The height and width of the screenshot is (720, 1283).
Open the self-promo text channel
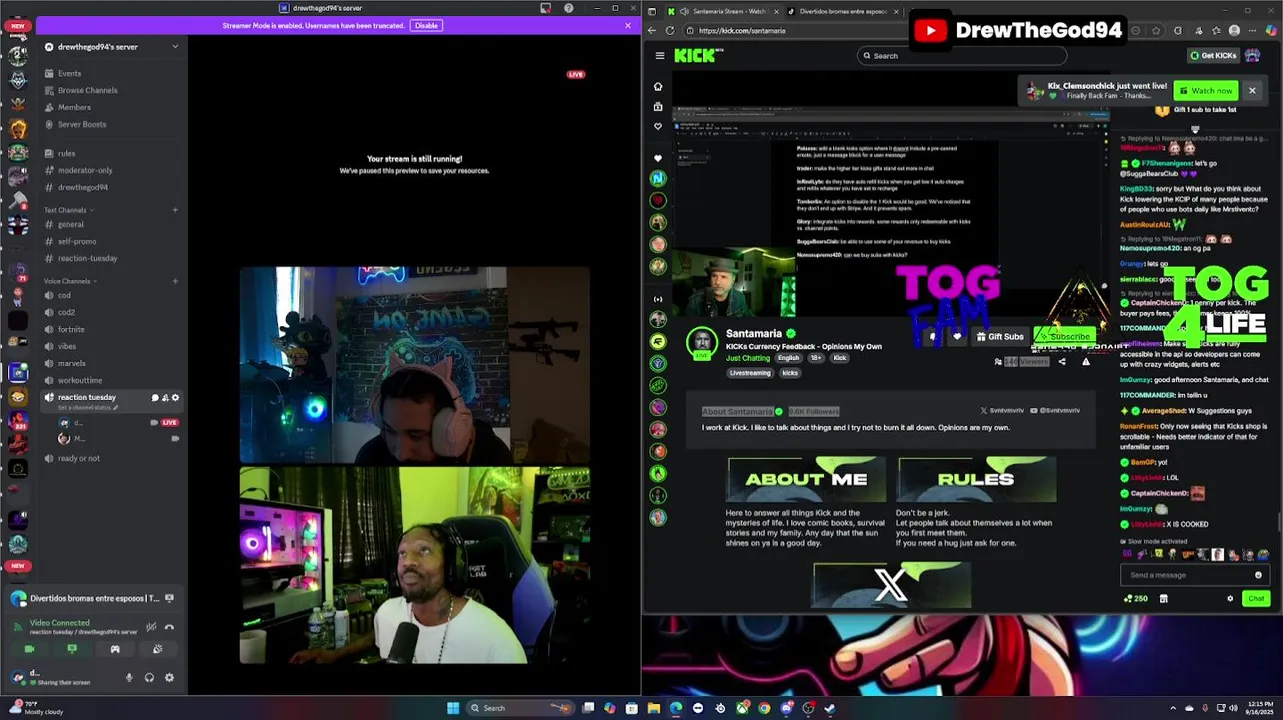[x=77, y=241]
